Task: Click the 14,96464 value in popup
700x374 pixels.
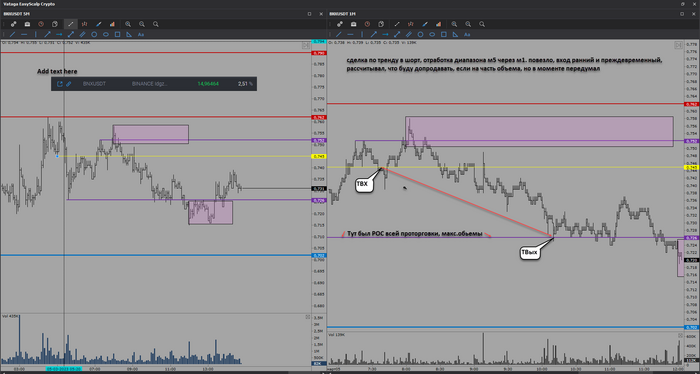Action: click(x=208, y=83)
